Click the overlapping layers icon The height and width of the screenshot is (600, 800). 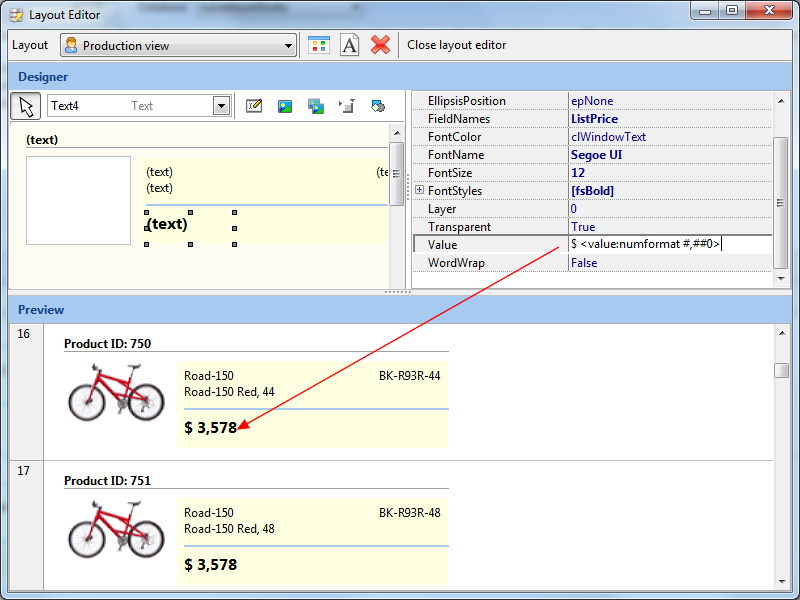[x=316, y=106]
